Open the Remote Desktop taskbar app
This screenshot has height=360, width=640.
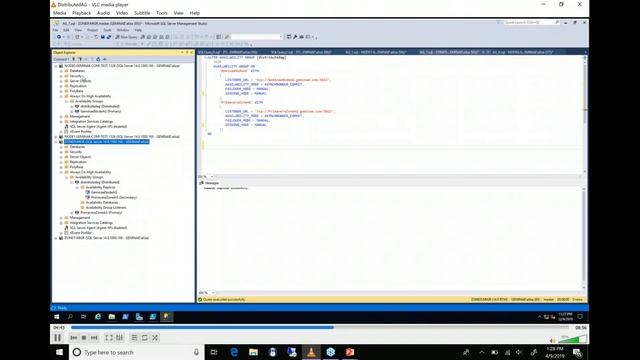(292, 352)
